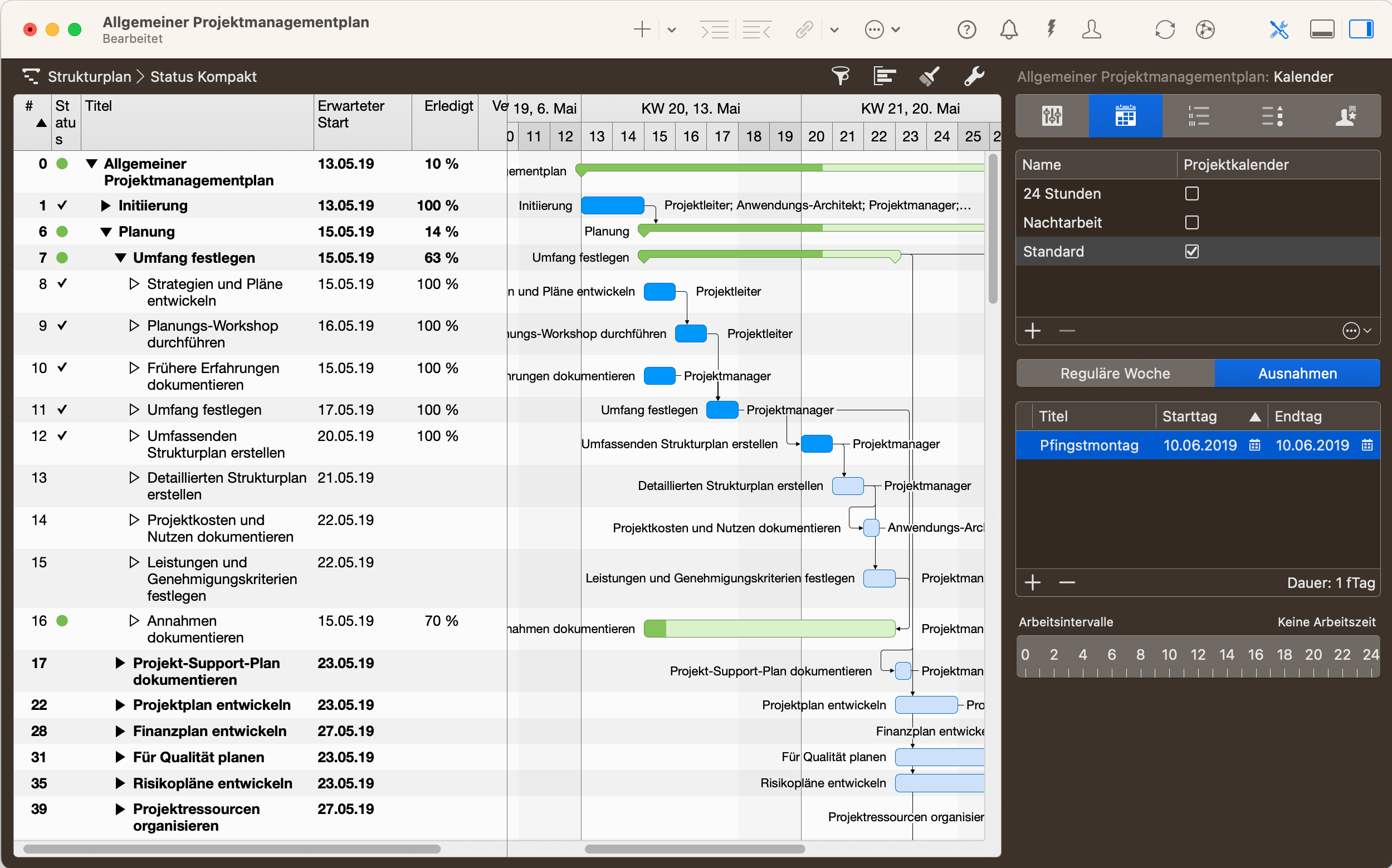Select the paintbrush styling icon
This screenshot has width=1392, height=868.
[928, 76]
